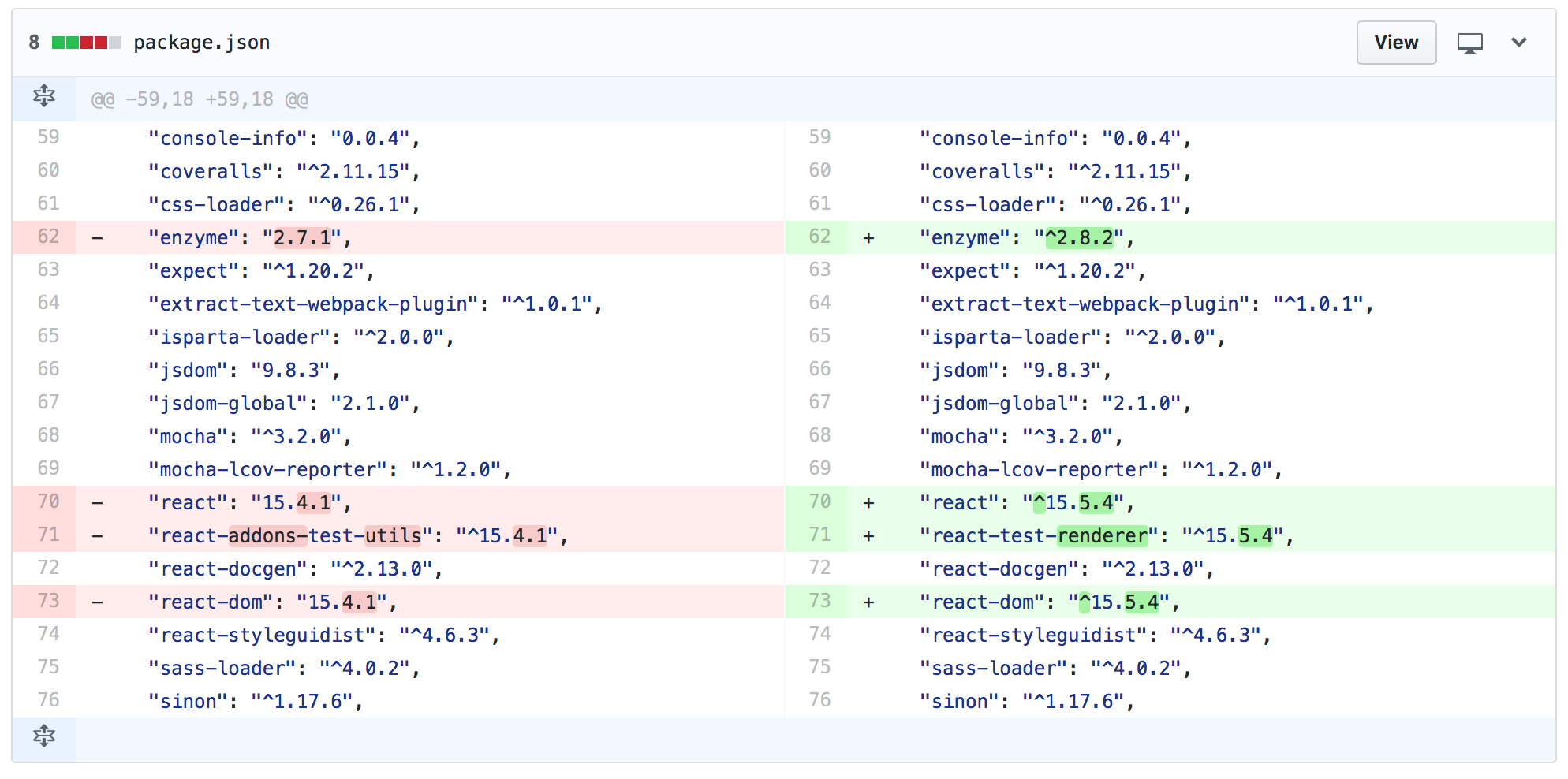Select right line number 76
Image resolution: width=1568 pixels, height=779 pixels.
[819, 700]
